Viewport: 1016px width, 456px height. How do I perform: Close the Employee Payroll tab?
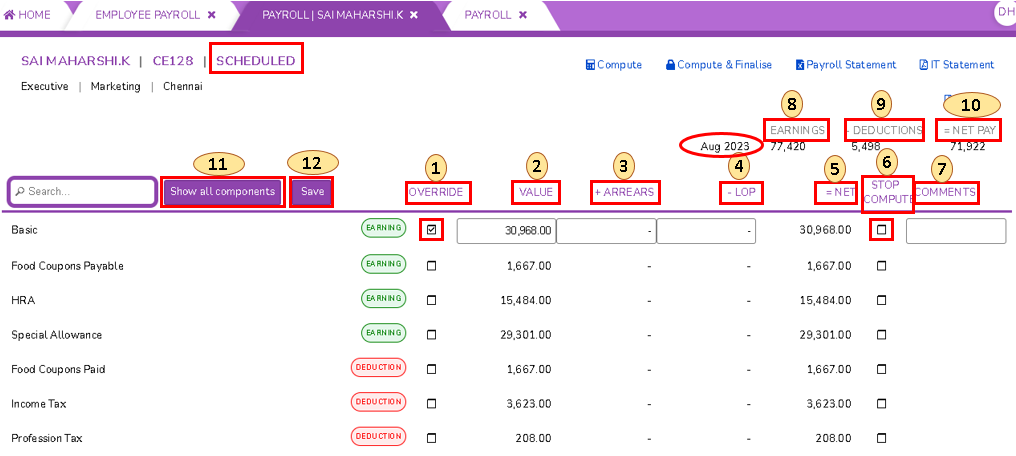coord(211,15)
